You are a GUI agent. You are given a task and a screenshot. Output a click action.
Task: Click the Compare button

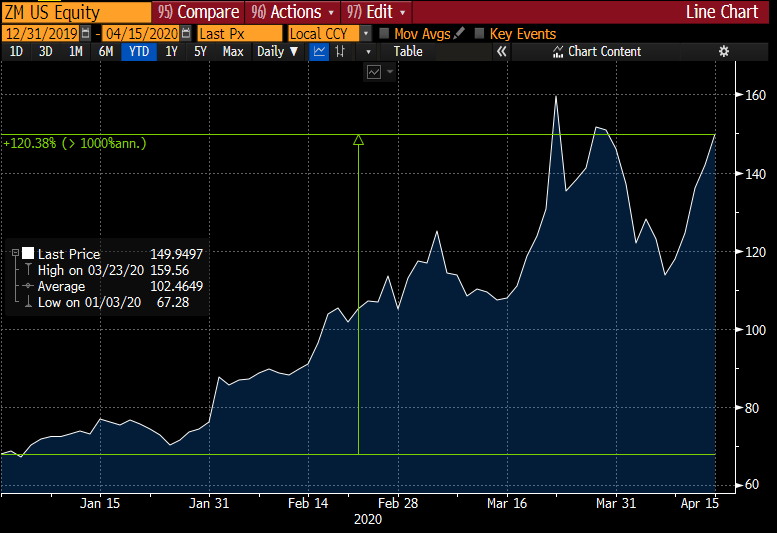click(199, 12)
